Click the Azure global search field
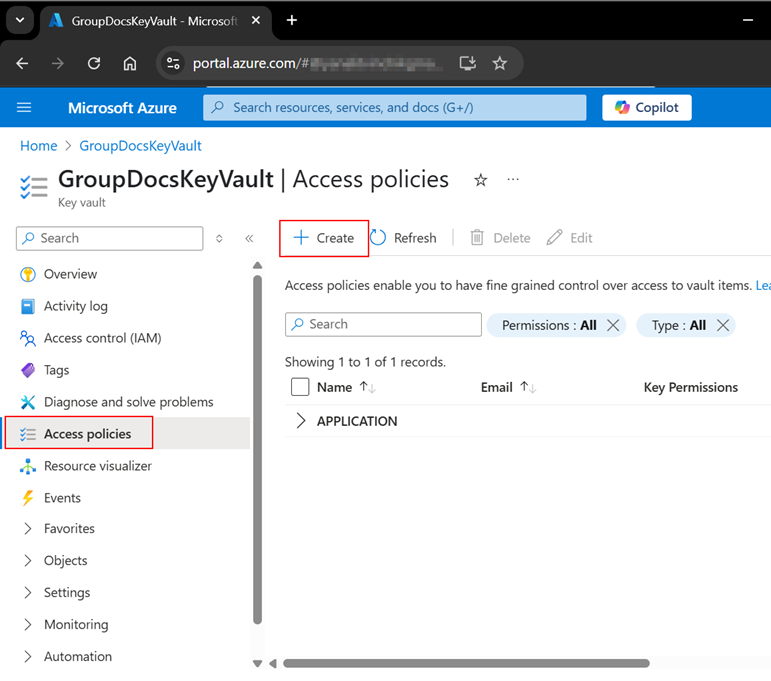The width and height of the screenshot is (771, 681). (395, 108)
